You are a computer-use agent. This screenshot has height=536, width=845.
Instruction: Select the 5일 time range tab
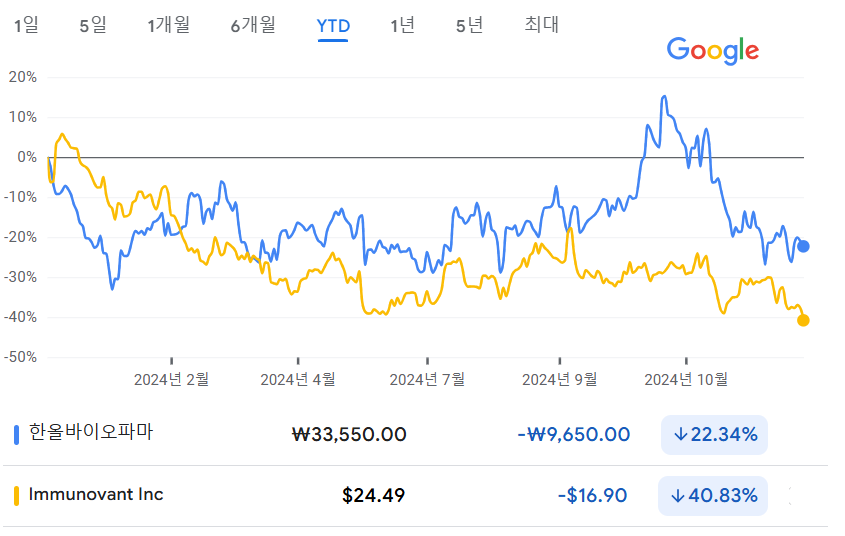point(93,25)
